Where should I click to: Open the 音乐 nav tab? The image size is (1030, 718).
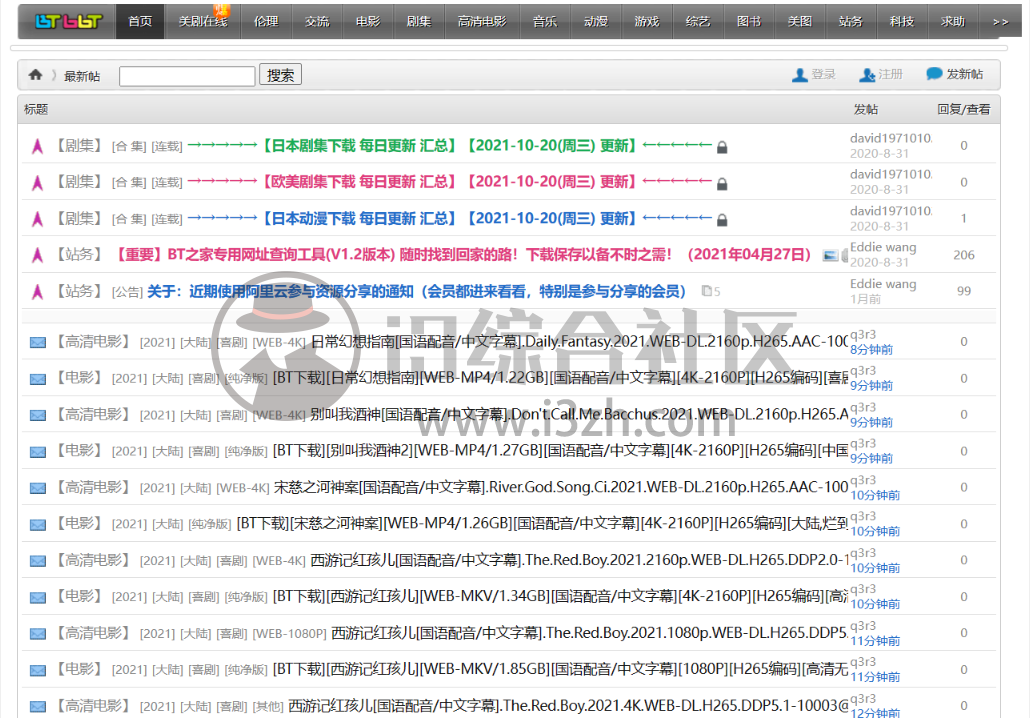tap(545, 22)
